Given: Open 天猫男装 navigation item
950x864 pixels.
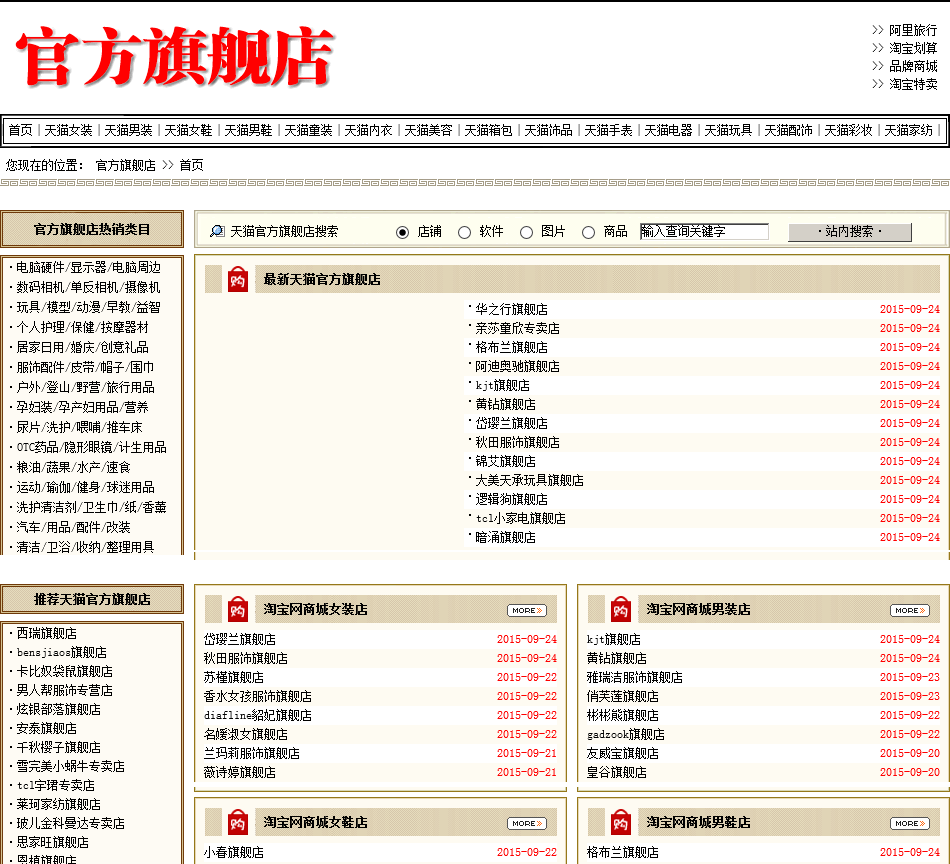Looking at the screenshot, I should pyautogui.click(x=128, y=130).
